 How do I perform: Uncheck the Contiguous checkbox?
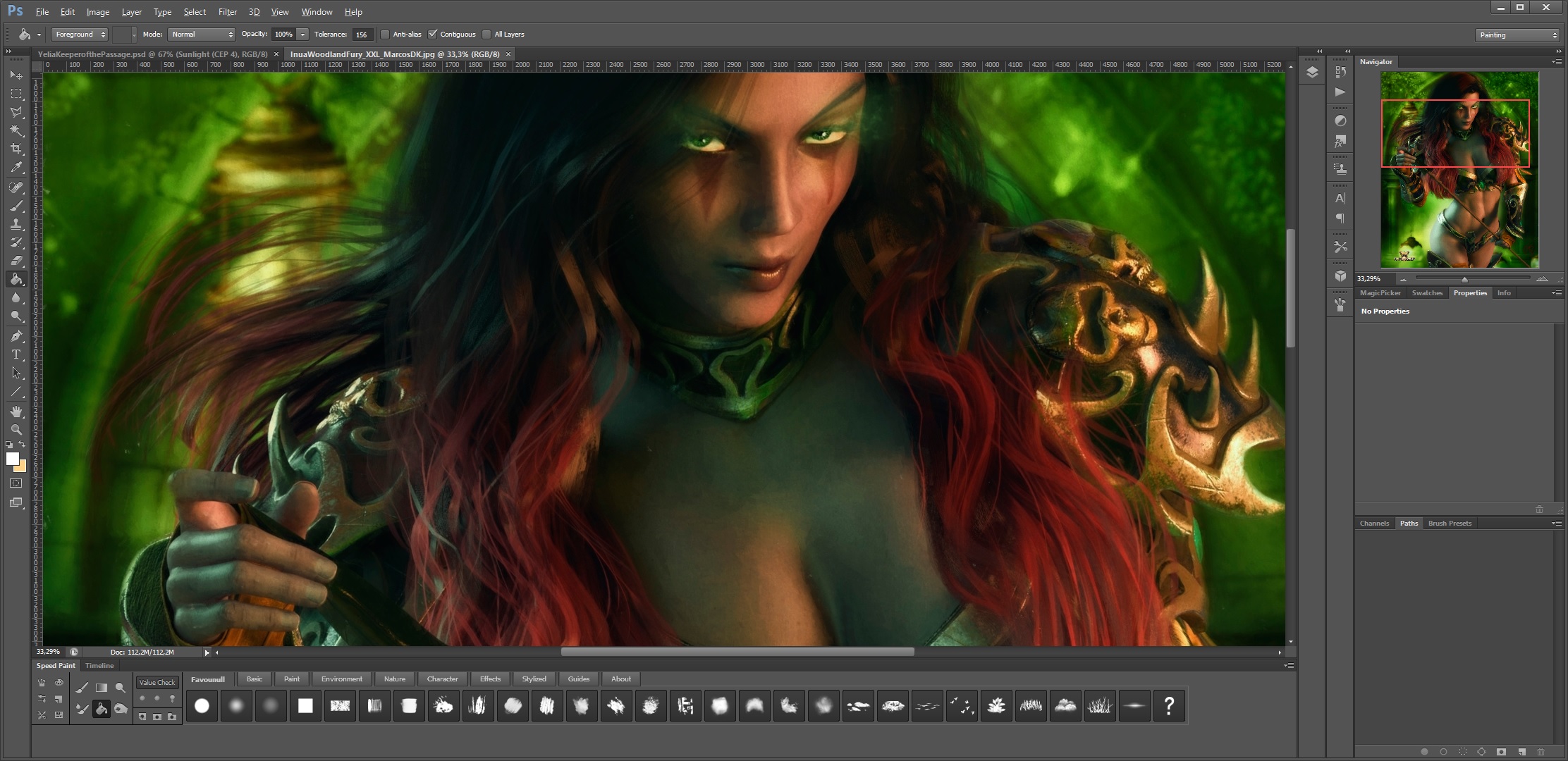(x=433, y=35)
